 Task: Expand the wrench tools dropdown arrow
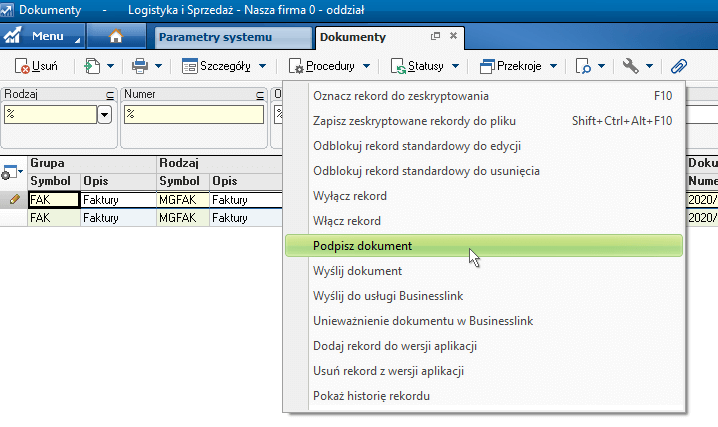(649, 66)
